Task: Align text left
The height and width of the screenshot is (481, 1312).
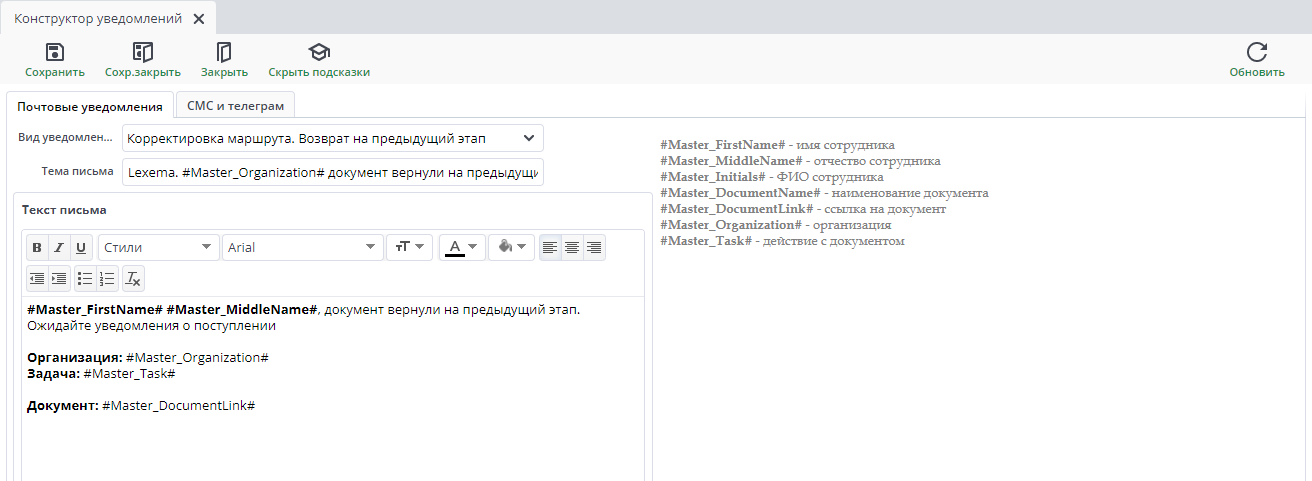Action: click(x=550, y=247)
